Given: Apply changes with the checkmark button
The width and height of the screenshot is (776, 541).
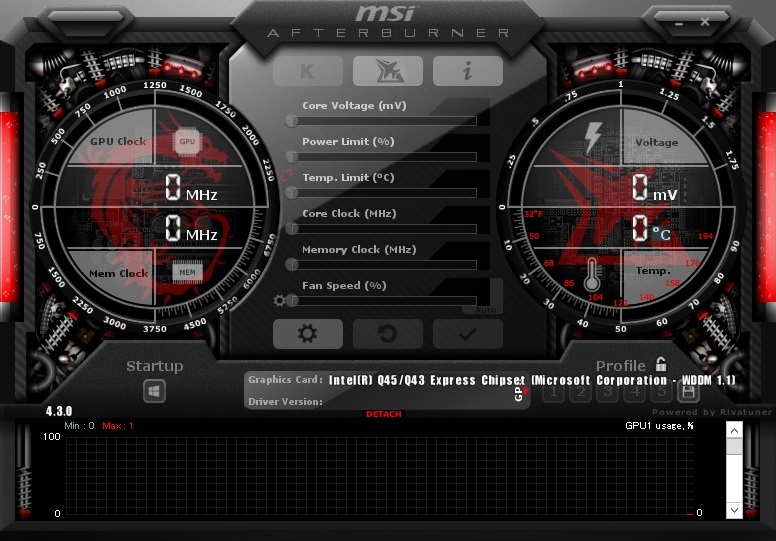Looking at the screenshot, I should [468, 334].
